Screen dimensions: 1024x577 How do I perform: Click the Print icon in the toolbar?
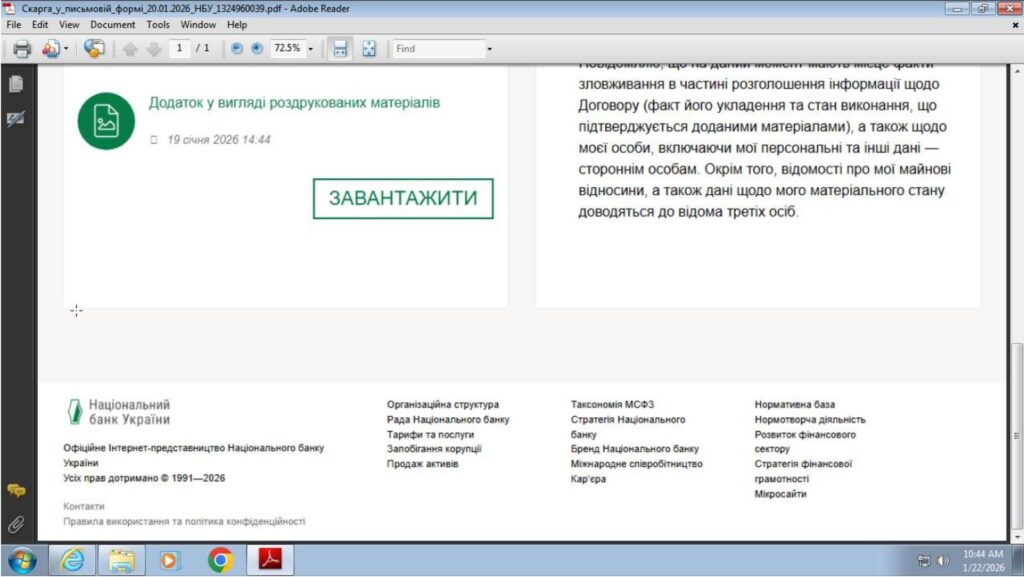tap(21, 48)
